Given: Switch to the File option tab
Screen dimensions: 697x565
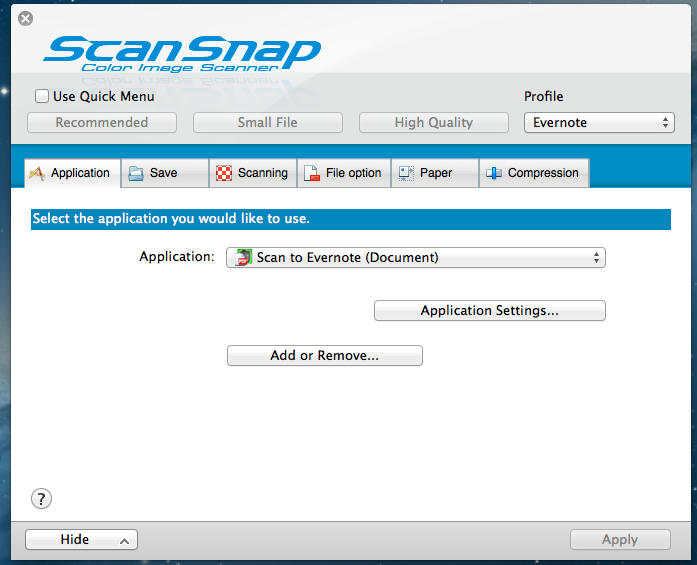Looking at the screenshot, I should (344, 173).
